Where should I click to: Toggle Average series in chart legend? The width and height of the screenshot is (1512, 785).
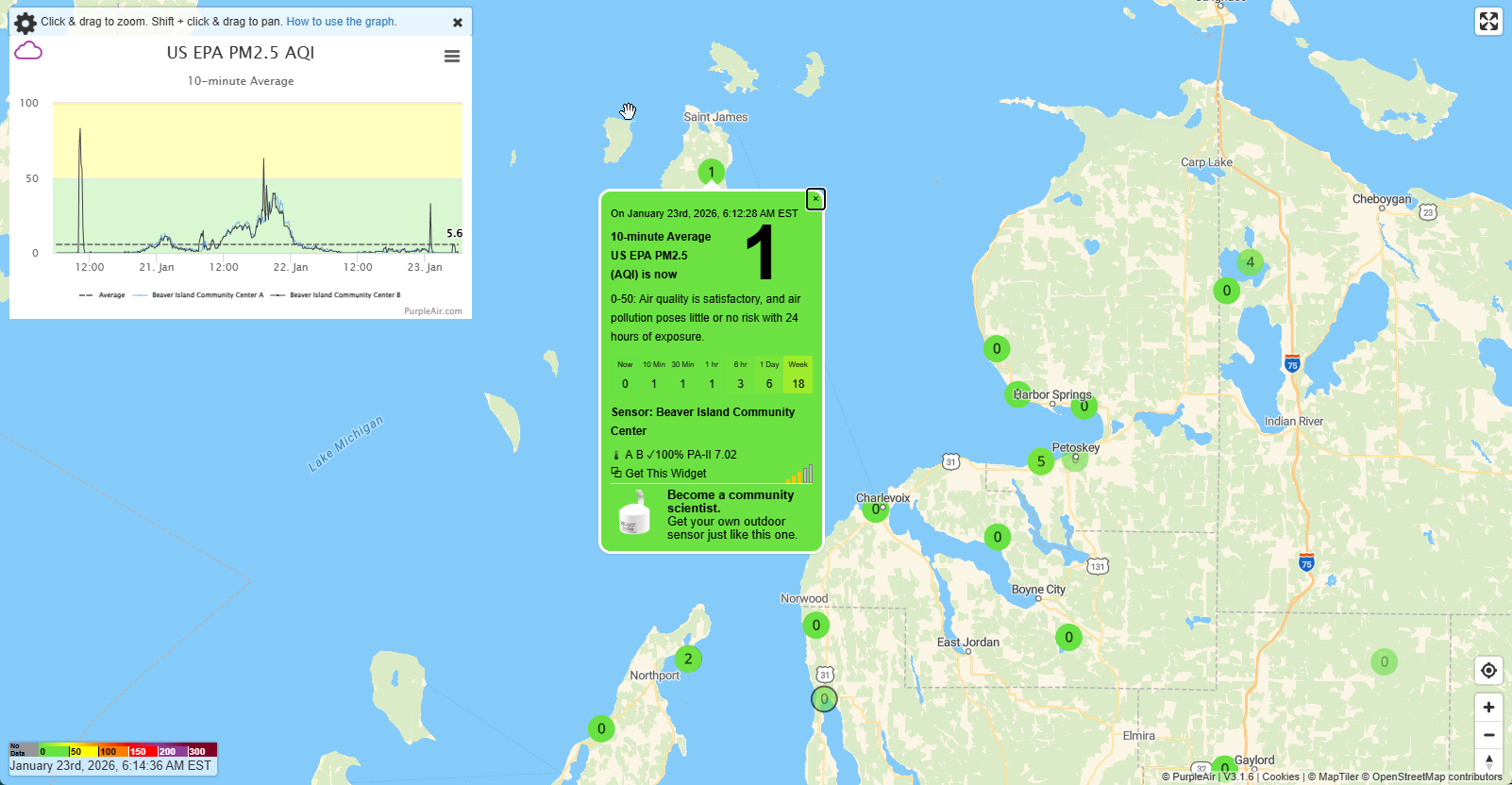pyautogui.click(x=103, y=295)
